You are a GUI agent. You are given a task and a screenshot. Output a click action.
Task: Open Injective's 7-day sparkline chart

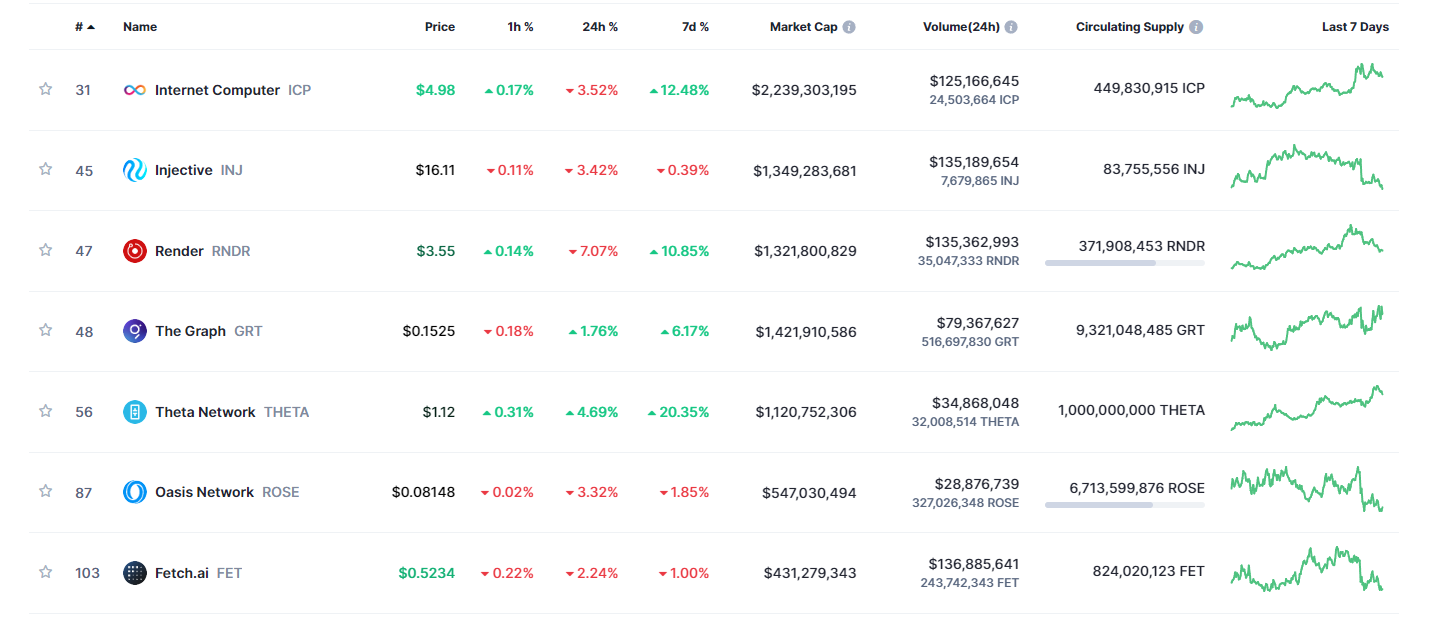point(1307,167)
